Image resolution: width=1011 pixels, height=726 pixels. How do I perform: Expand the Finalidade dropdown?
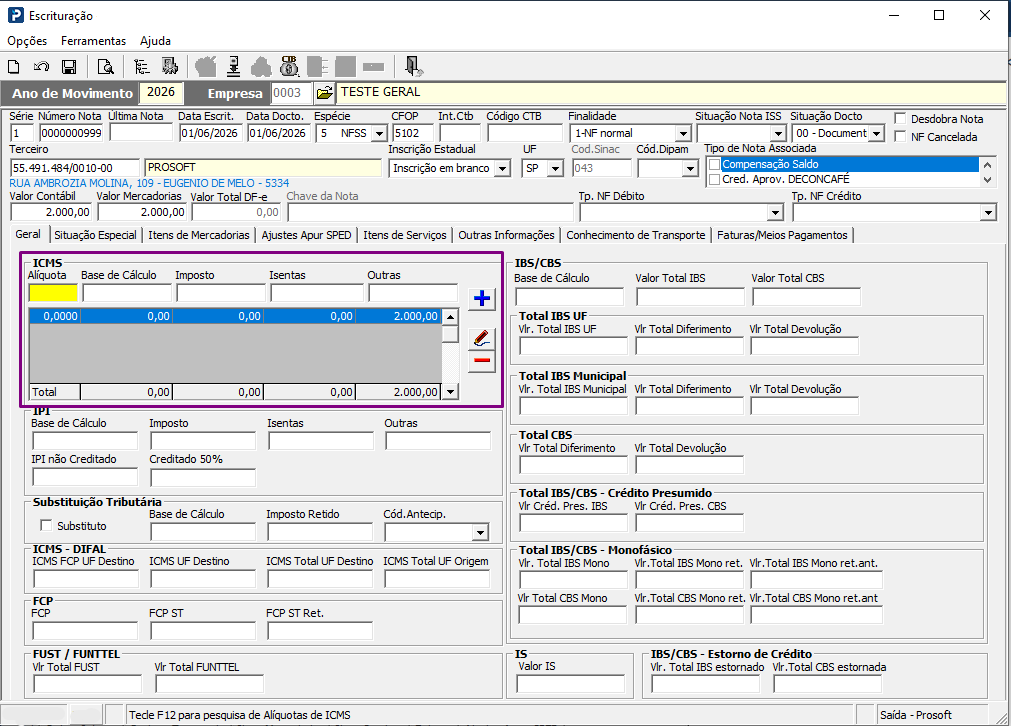coord(683,133)
